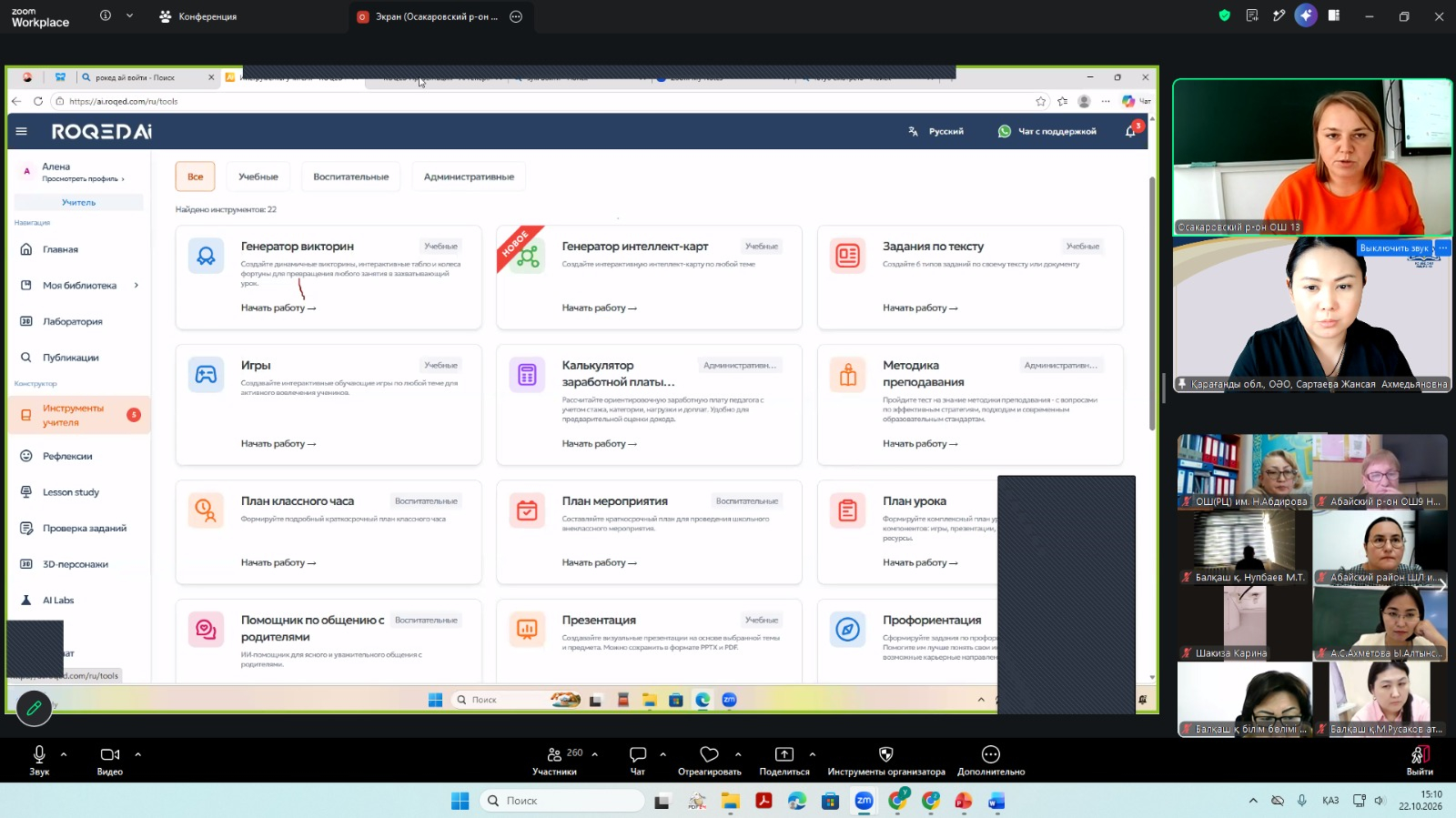Click the Калькулятор заработной платы icon
The height and width of the screenshot is (818, 1456).
(528, 374)
